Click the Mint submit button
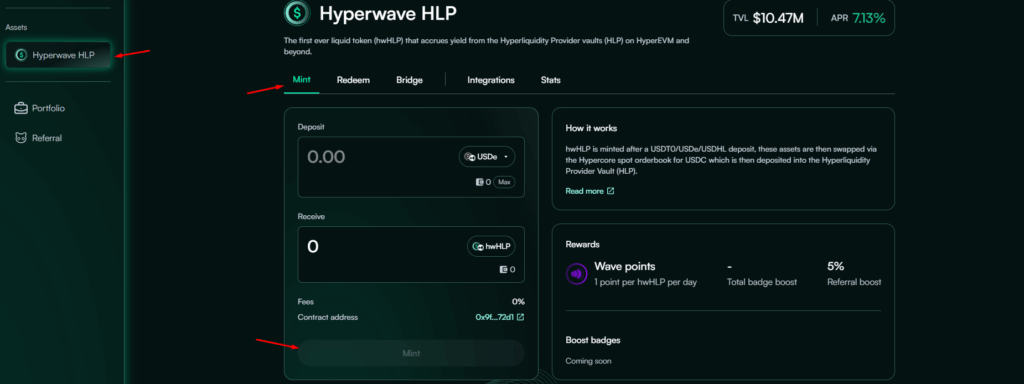1024x384 pixels. [411, 353]
